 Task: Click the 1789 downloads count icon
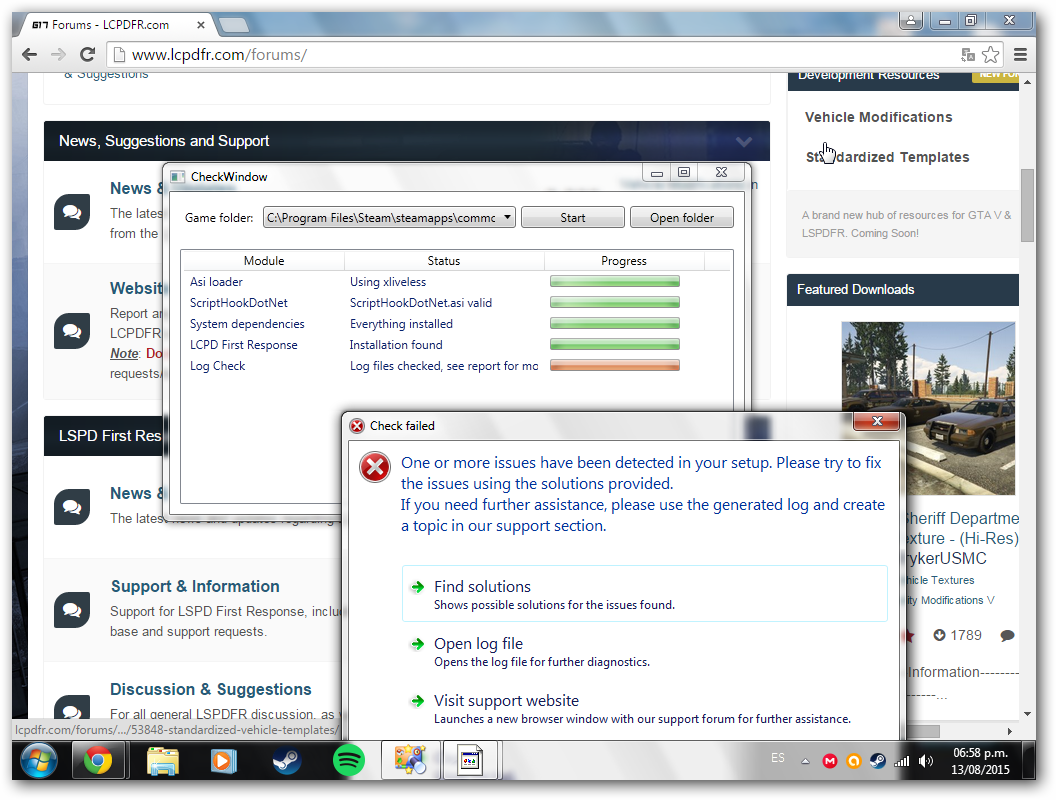point(939,635)
